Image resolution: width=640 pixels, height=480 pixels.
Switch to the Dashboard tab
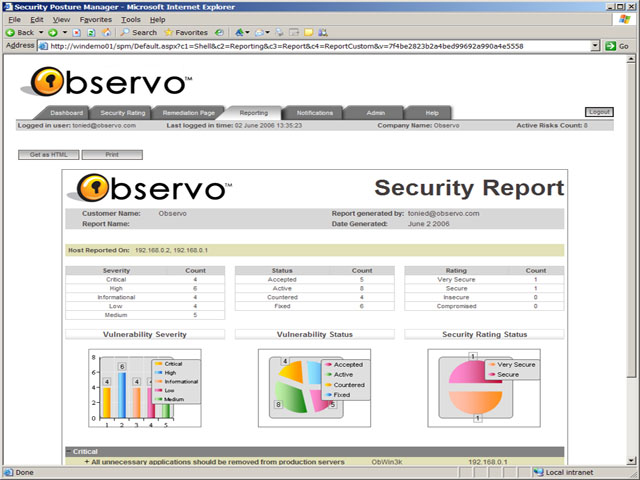[66, 113]
